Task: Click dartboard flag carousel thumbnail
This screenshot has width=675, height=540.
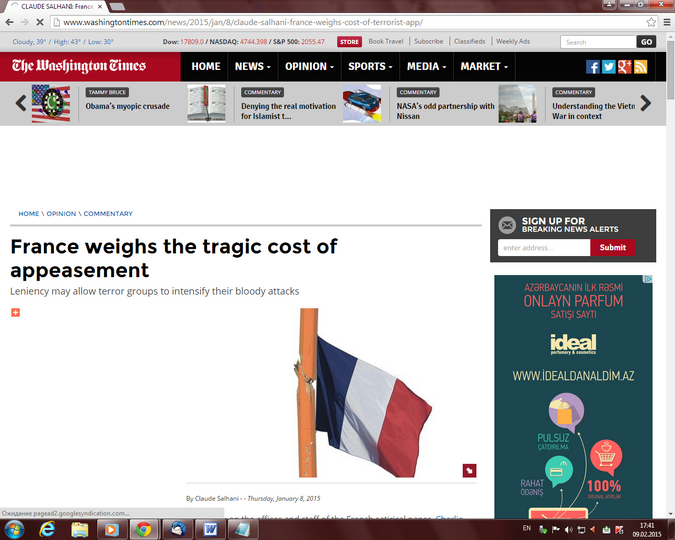Action: coord(51,103)
